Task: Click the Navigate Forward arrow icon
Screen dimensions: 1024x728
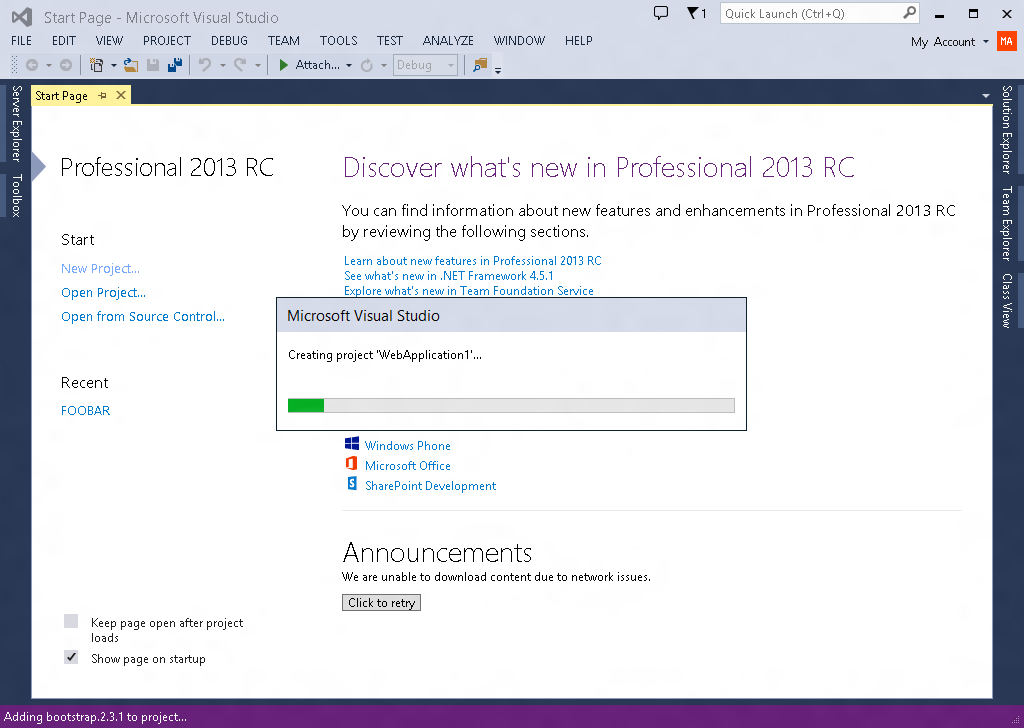Action: (x=66, y=65)
